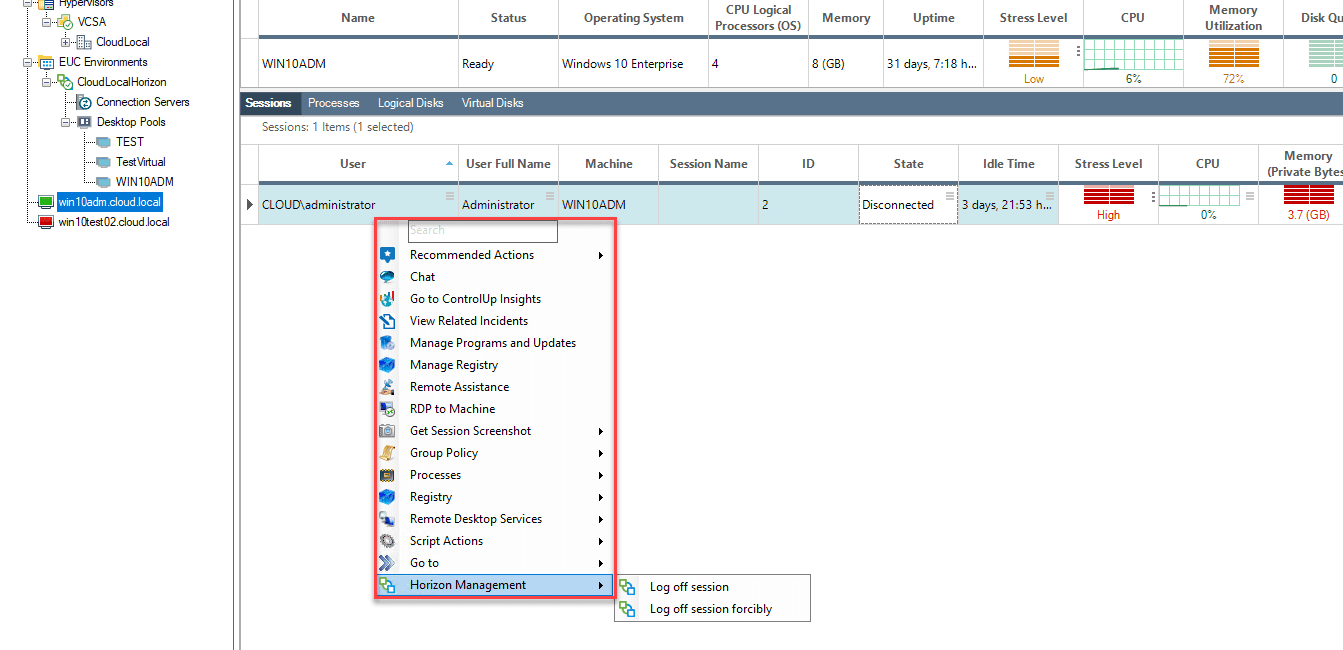Image resolution: width=1343 pixels, height=650 pixels.
Task: Expand the CloudLocal tree node
Action: [66, 42]
